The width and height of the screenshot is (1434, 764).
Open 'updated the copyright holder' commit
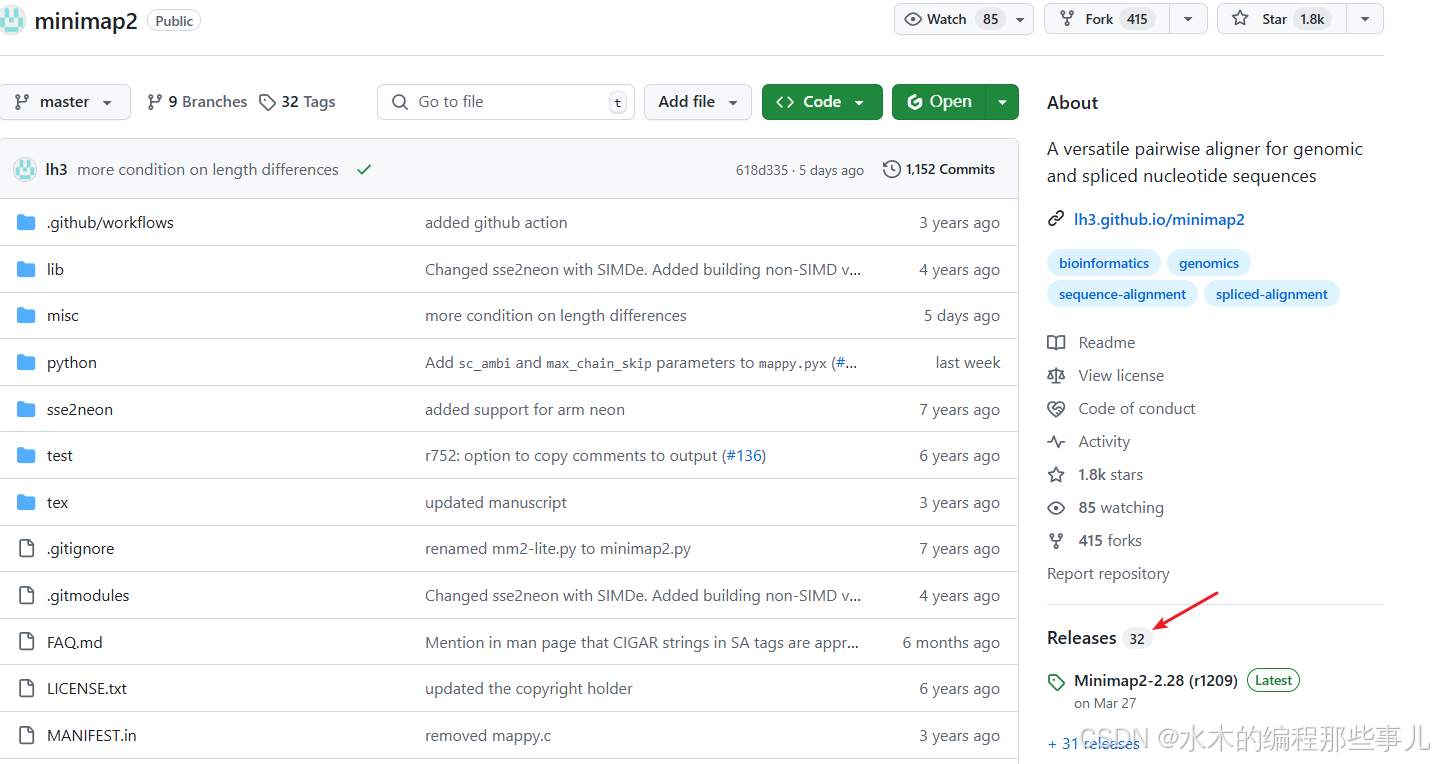529,689
